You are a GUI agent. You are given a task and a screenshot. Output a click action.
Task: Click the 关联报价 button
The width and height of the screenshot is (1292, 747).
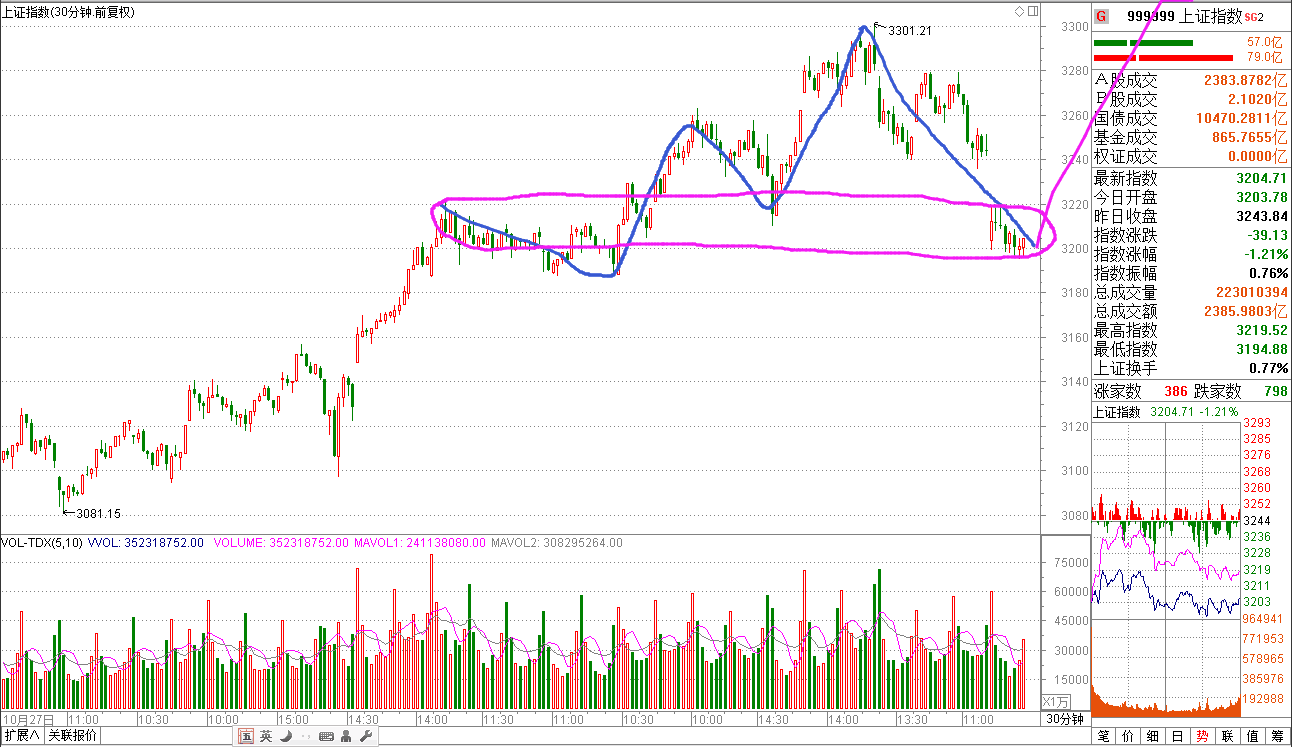tap(73, 737)
